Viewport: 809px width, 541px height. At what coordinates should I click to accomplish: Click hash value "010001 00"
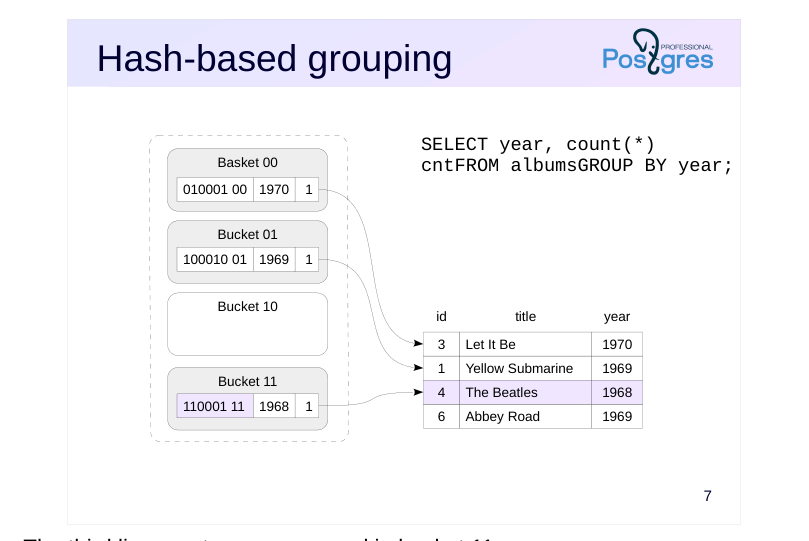point(215,189)
